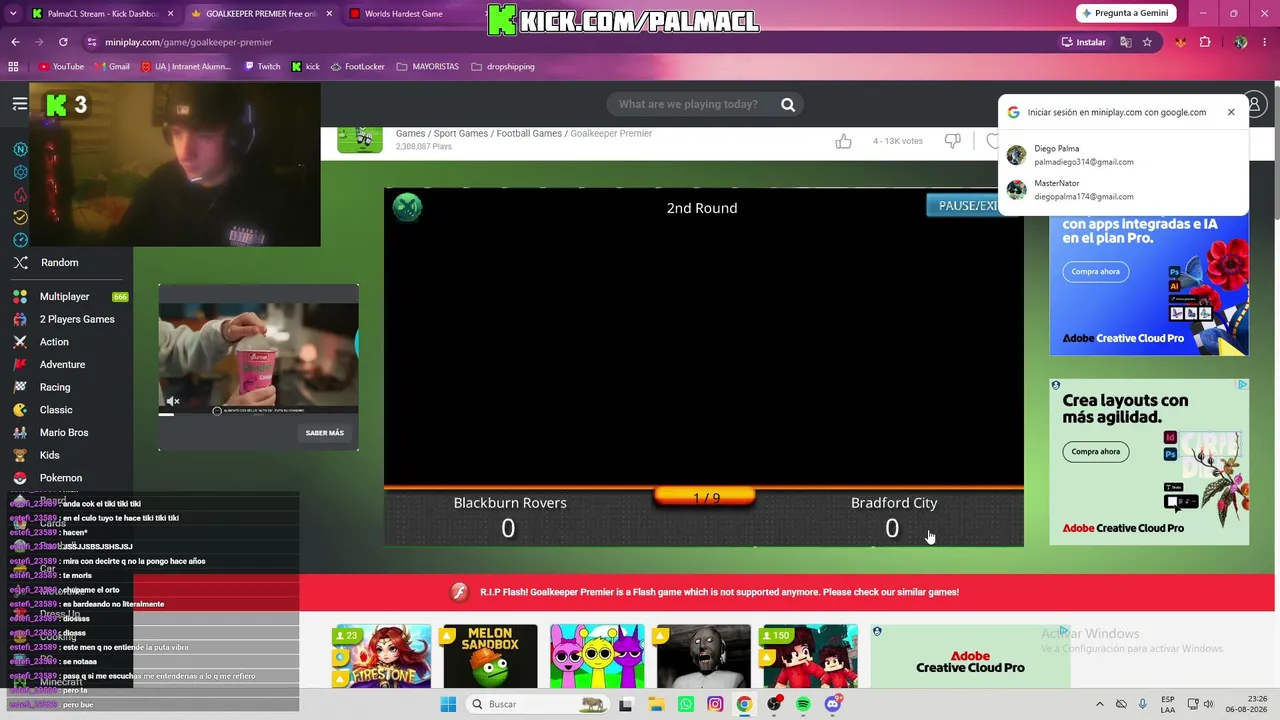Choose the Diego Palma Google account
This screenshot has width=1280, height=720.
pyautogui.click(x=1123, y=155)
